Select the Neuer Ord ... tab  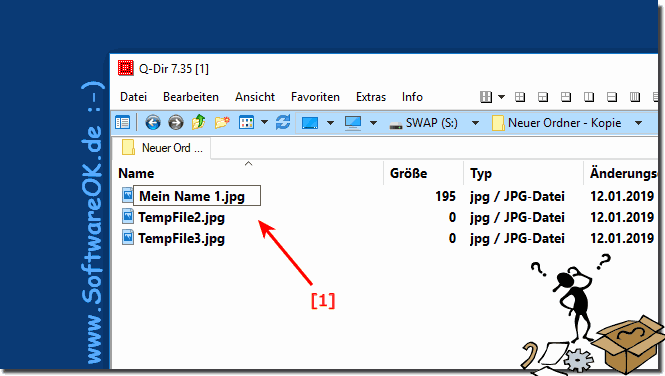pyautogui.click(x=162, y=148)
